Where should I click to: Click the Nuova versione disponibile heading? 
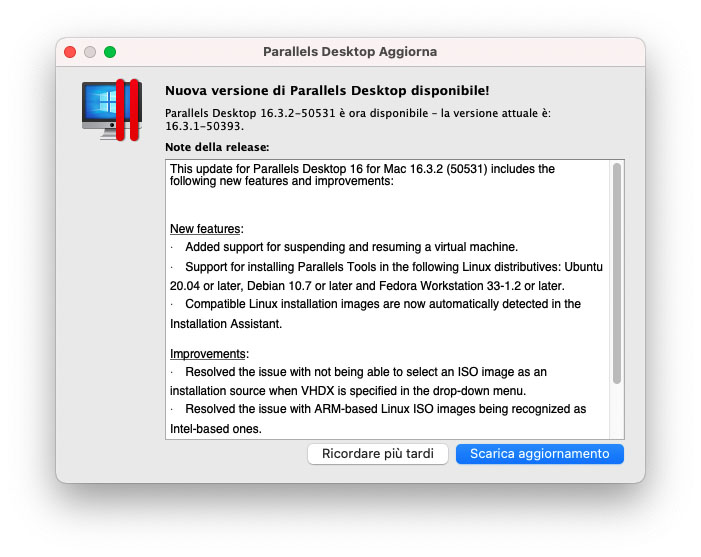(x=326, y=90)
